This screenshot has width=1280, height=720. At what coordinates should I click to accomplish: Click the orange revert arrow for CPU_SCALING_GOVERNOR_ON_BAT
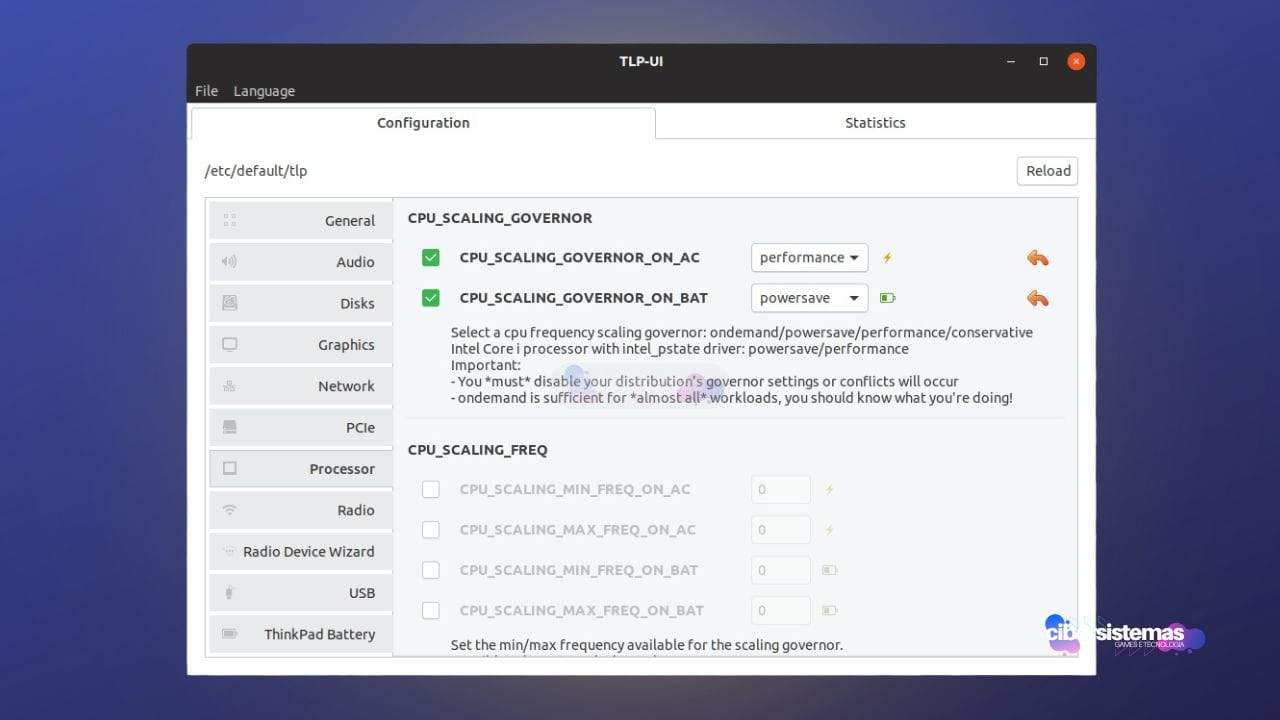coord(1037,298)
